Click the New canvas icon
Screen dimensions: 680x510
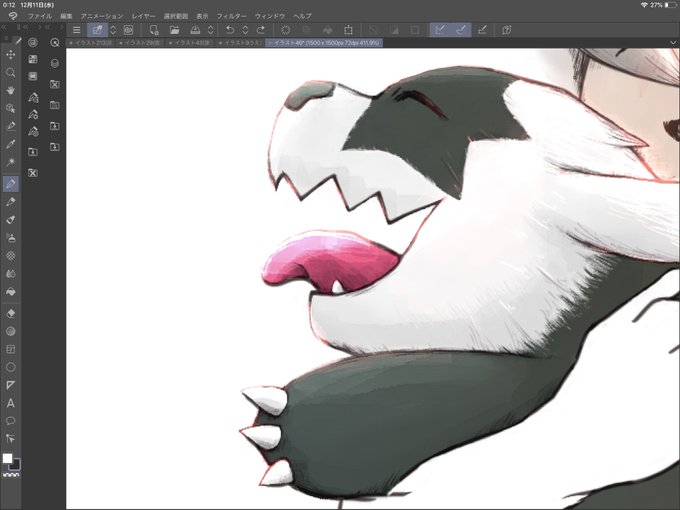pyautogui.click(x=154, y=30)
